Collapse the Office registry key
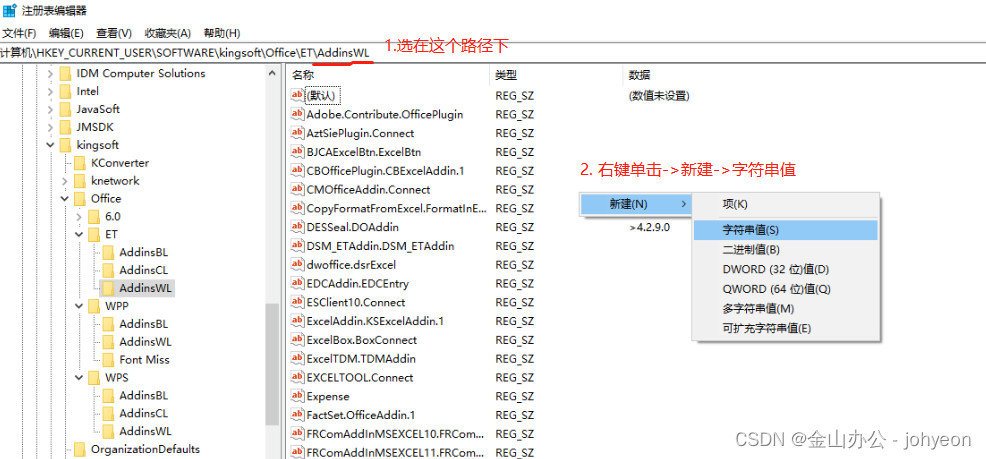This screenshot has width=986, height=459. click(x=65, y=199)
